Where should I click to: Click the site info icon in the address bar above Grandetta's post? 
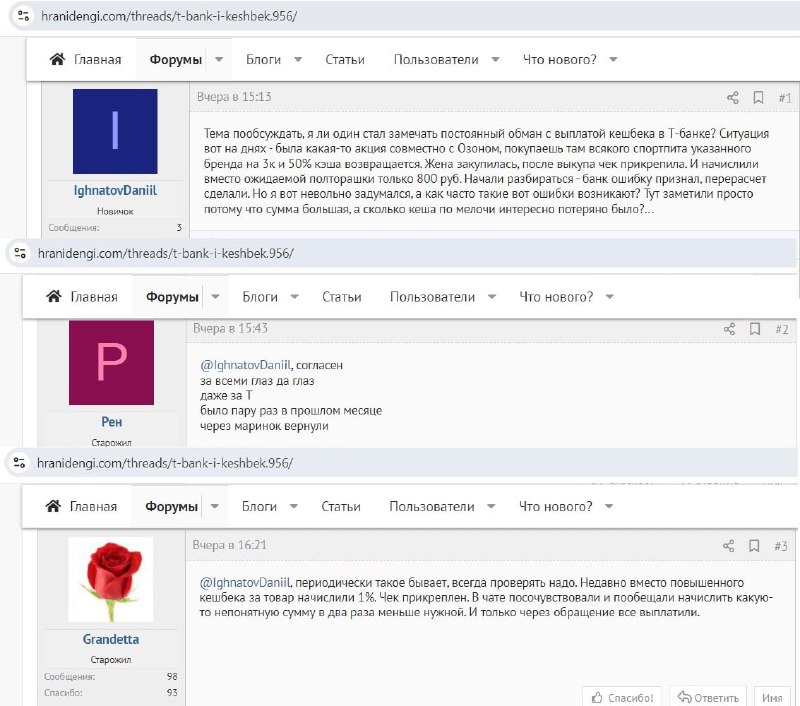(19, 463)
